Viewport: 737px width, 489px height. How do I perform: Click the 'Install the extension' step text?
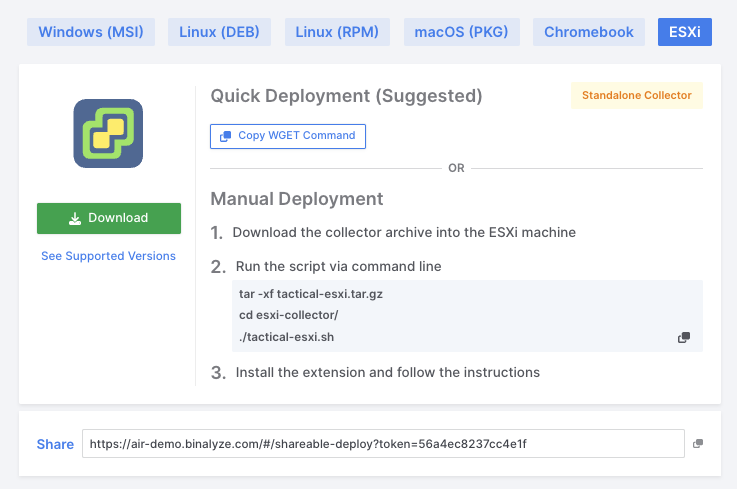tap(388, 372)
